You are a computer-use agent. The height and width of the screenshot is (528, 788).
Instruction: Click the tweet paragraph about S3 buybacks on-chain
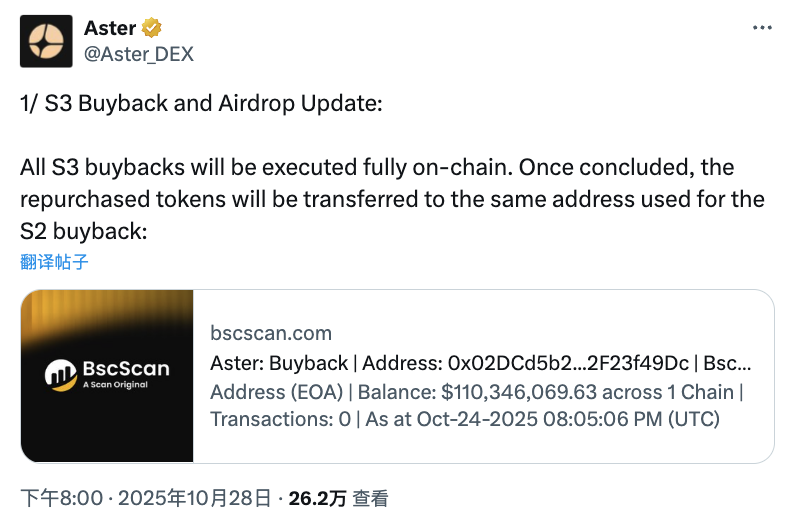[x=392, y=198]
